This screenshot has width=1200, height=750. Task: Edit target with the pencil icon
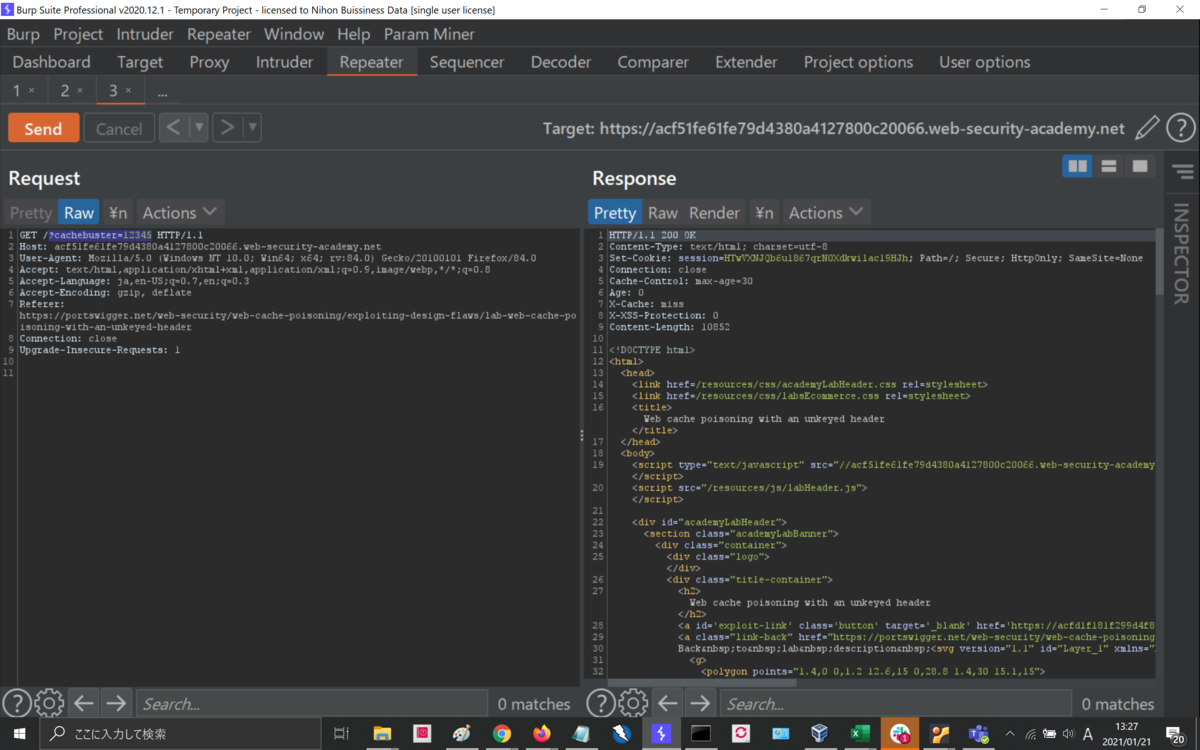coord(1147,128)
